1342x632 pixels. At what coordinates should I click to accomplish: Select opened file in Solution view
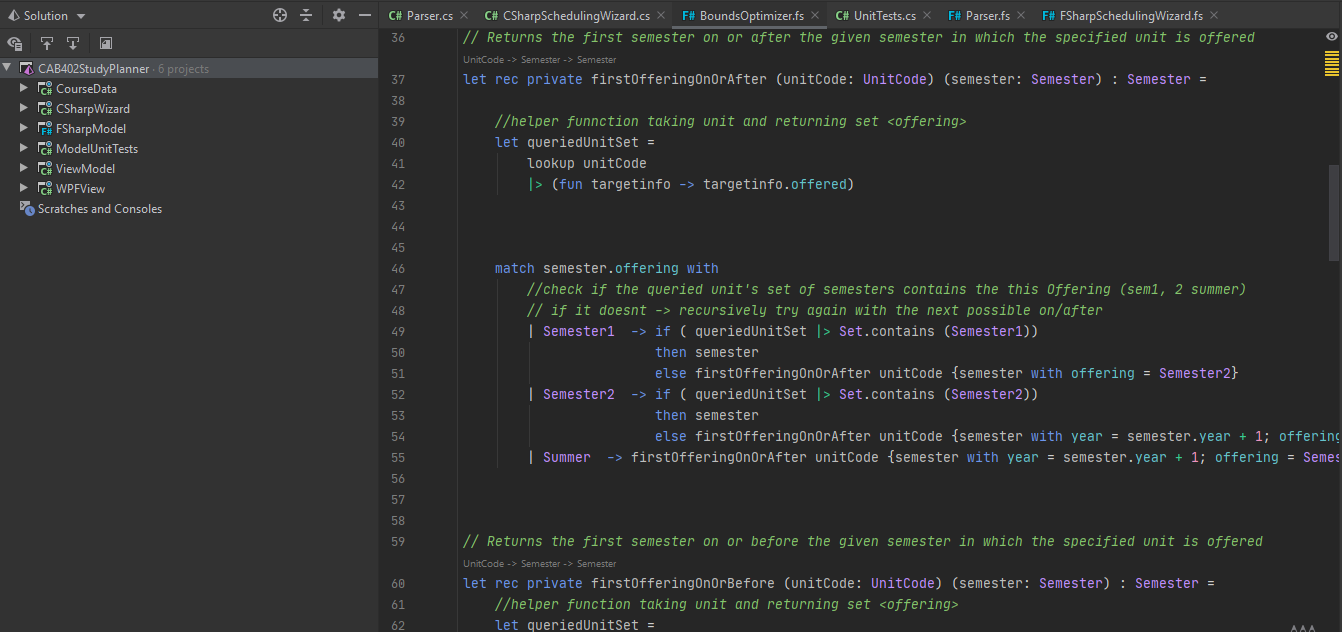(x=14, y=44)
